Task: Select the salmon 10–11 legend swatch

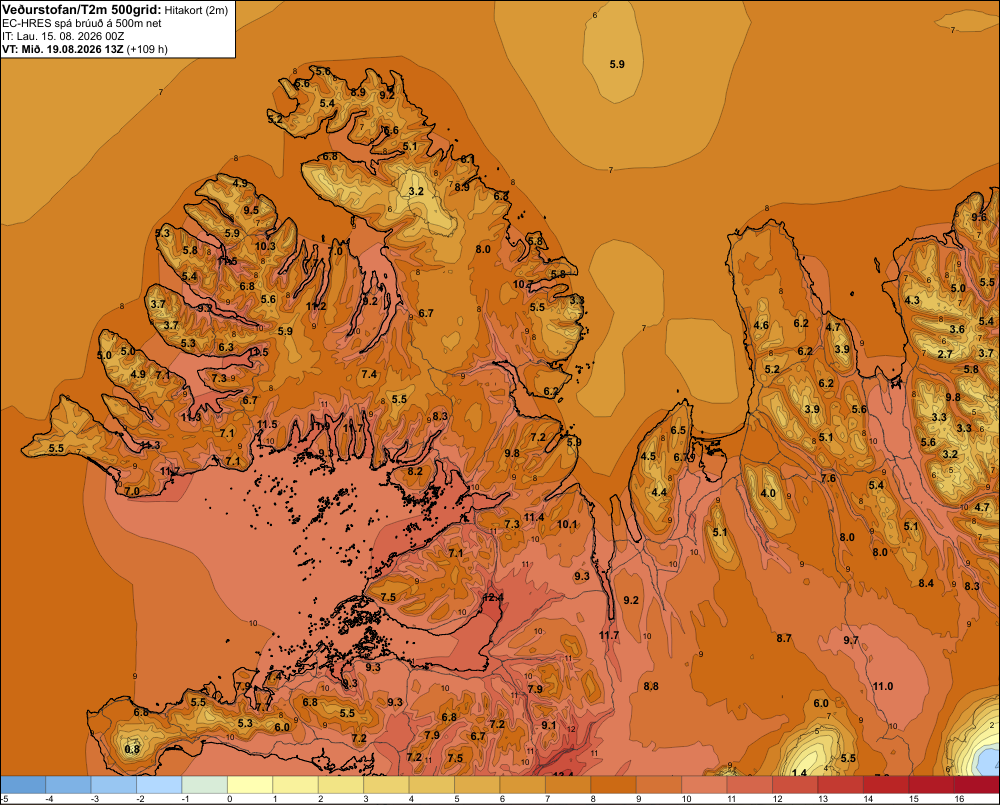Action: point(704,785)
